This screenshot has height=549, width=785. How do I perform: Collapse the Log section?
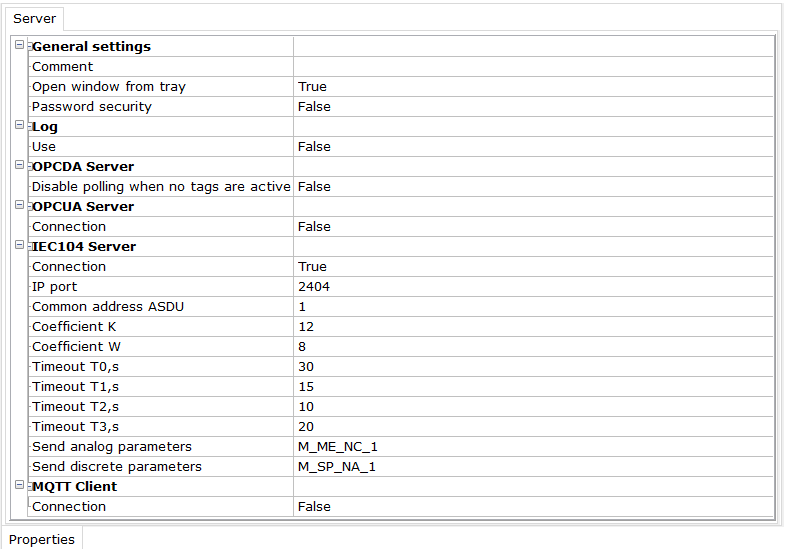tap(19, 125)
